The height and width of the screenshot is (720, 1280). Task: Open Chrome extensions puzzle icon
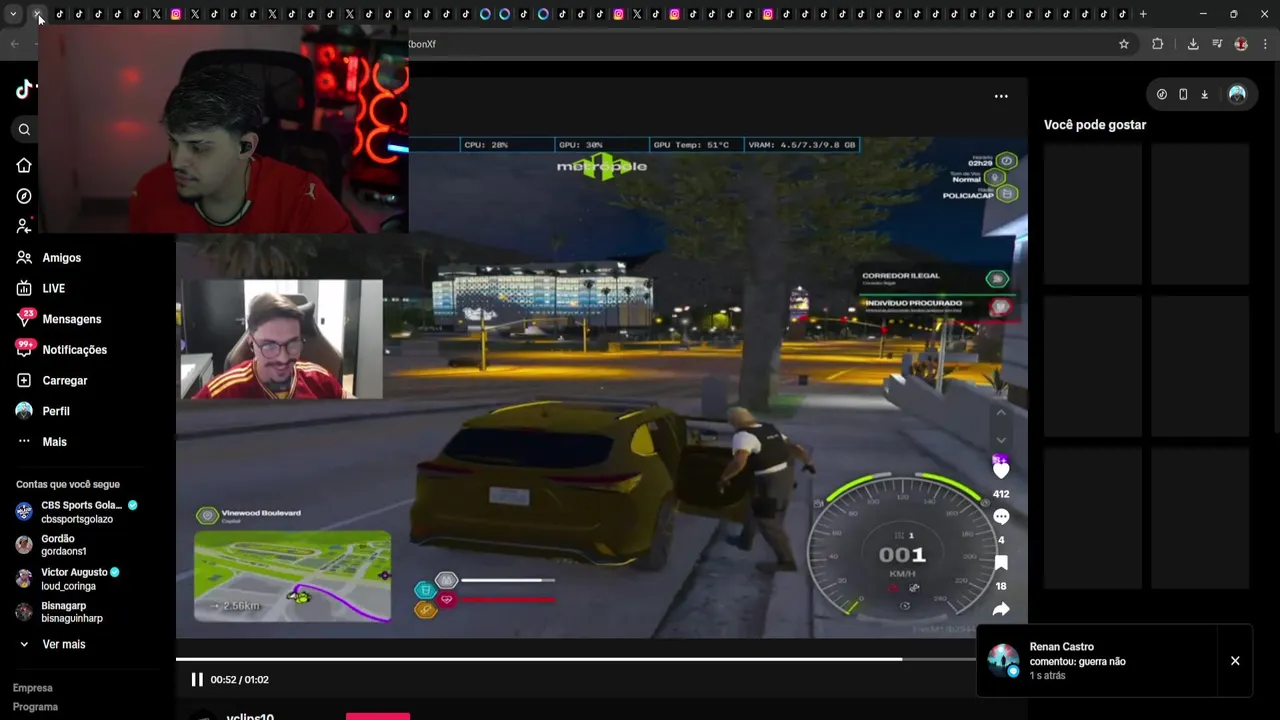(1158, 44)
